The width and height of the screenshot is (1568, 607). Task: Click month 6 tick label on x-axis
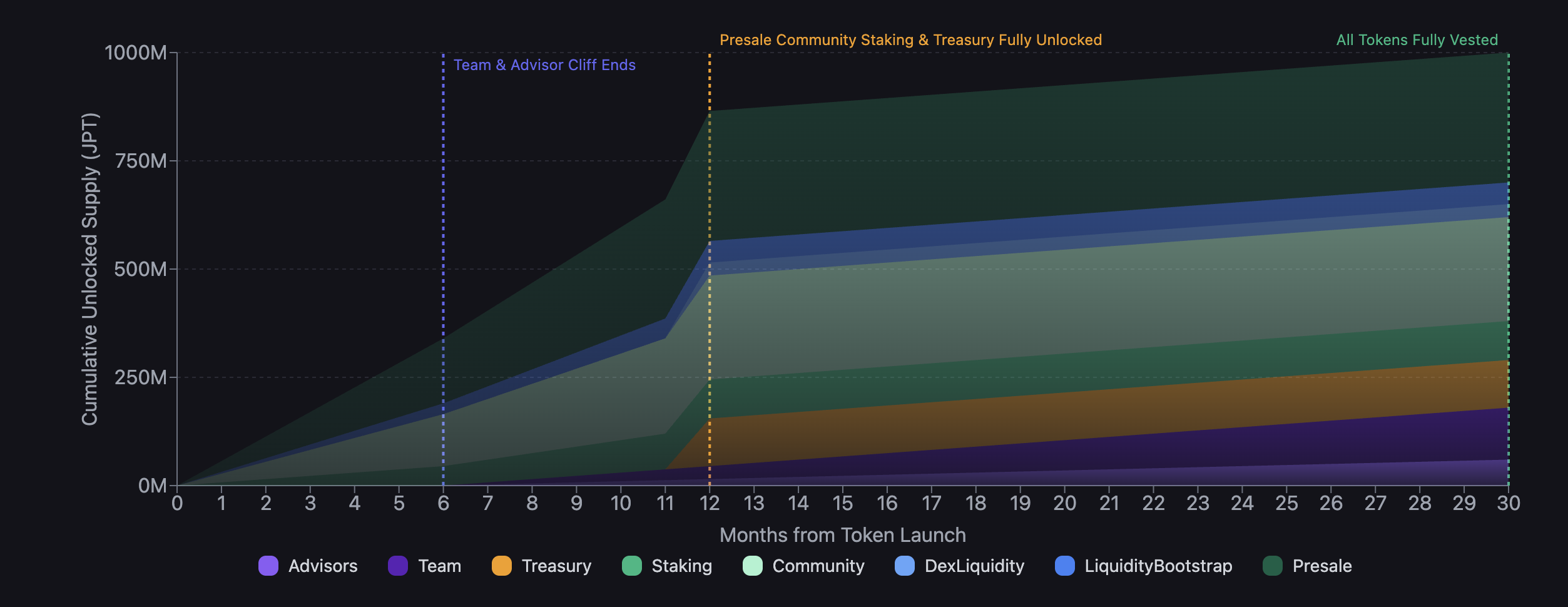443,503
